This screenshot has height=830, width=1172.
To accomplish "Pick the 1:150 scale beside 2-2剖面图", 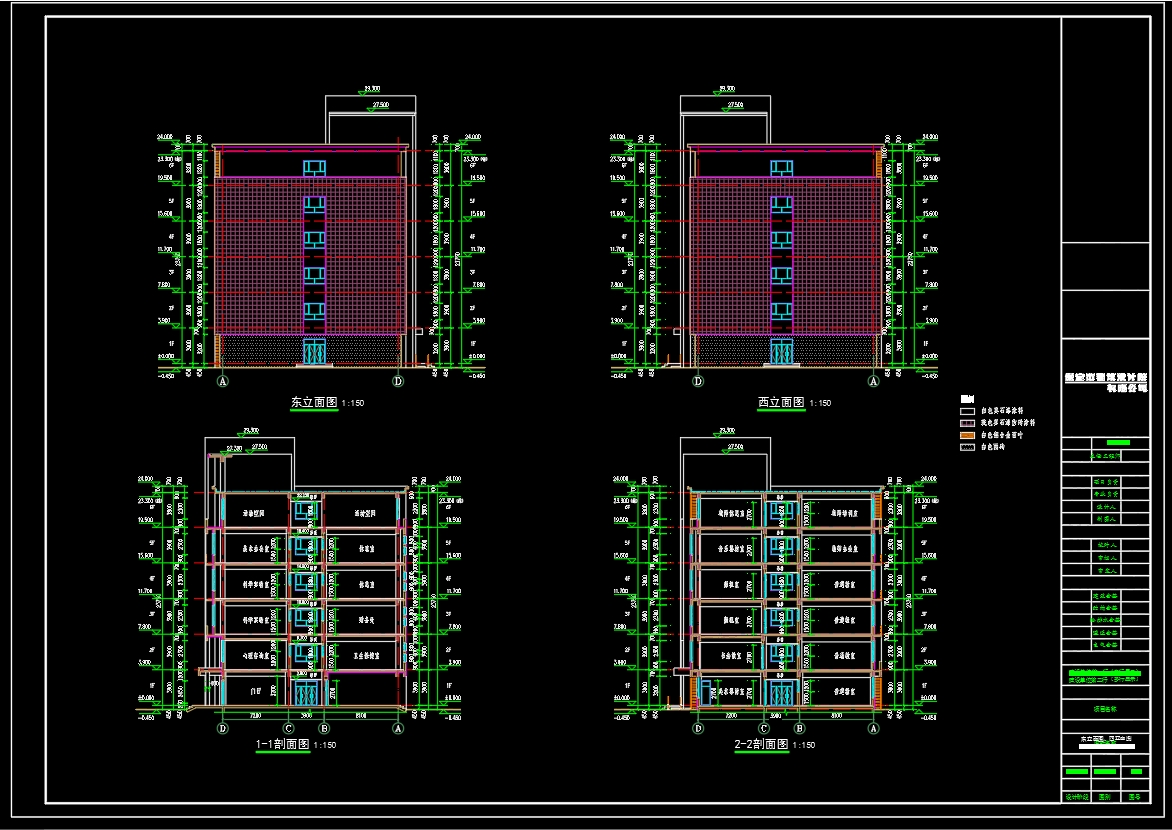I will point(804,745).
